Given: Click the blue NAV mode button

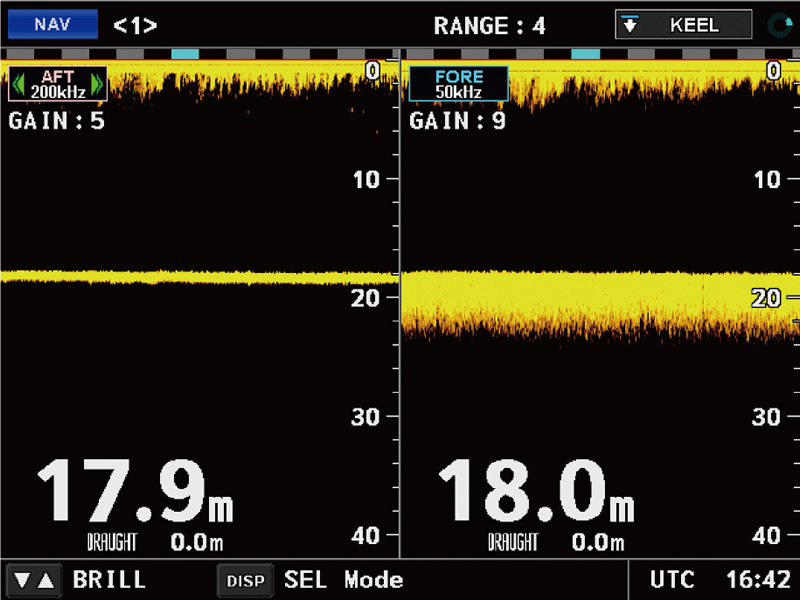Looking at the screenshot, I should [x=53, y=24].
